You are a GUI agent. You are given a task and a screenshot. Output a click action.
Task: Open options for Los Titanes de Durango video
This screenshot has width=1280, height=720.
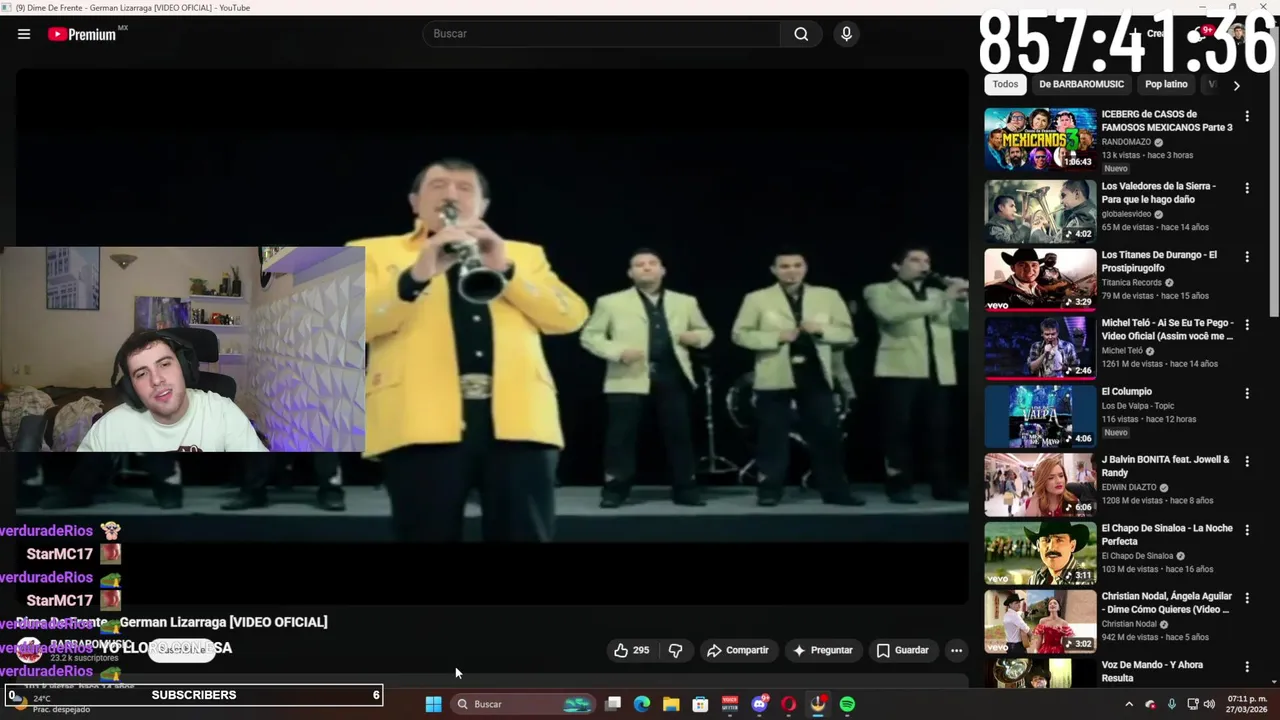pyautogui.click(x=1247, y=257)
